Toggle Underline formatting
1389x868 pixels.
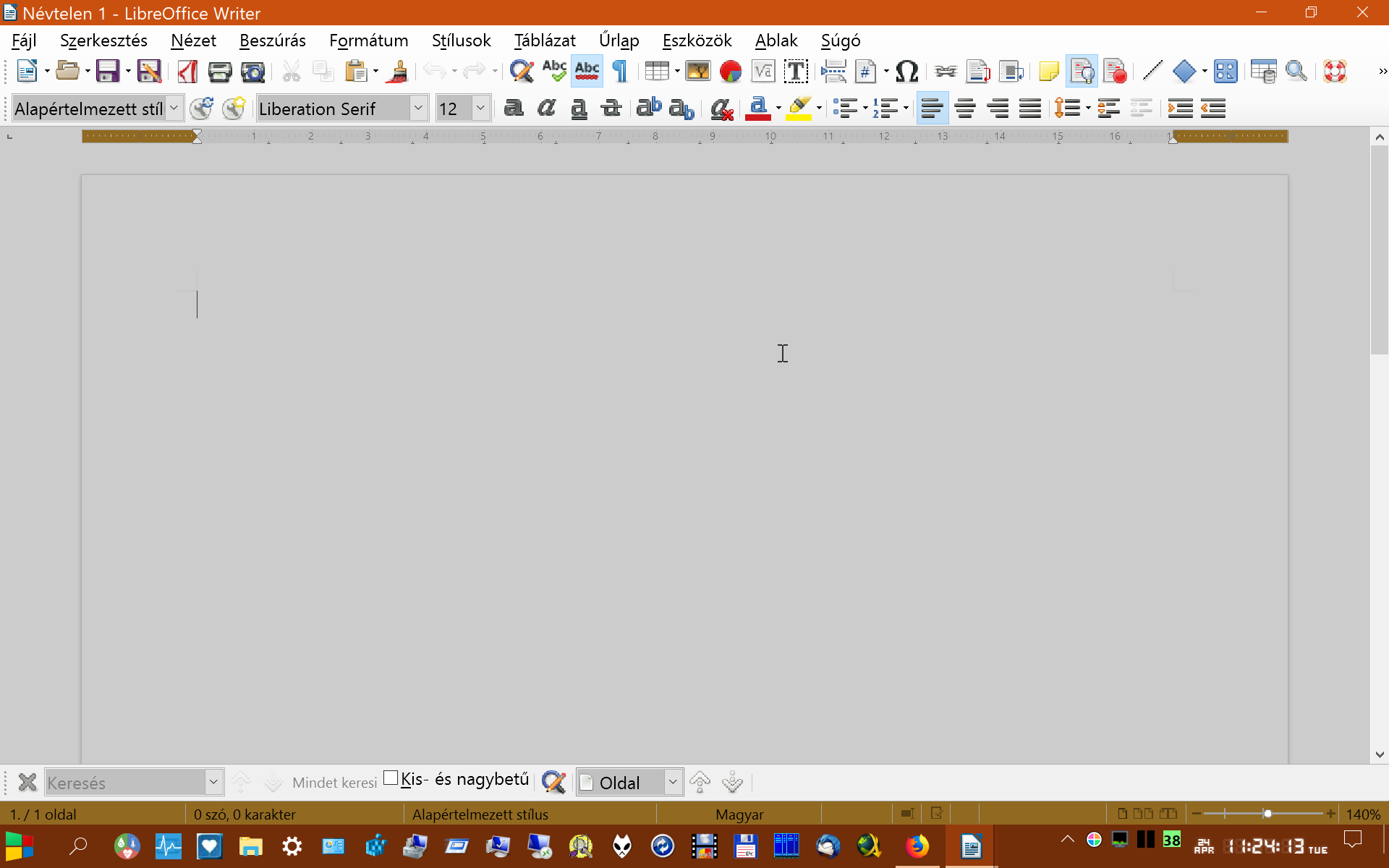click(579, 109)
